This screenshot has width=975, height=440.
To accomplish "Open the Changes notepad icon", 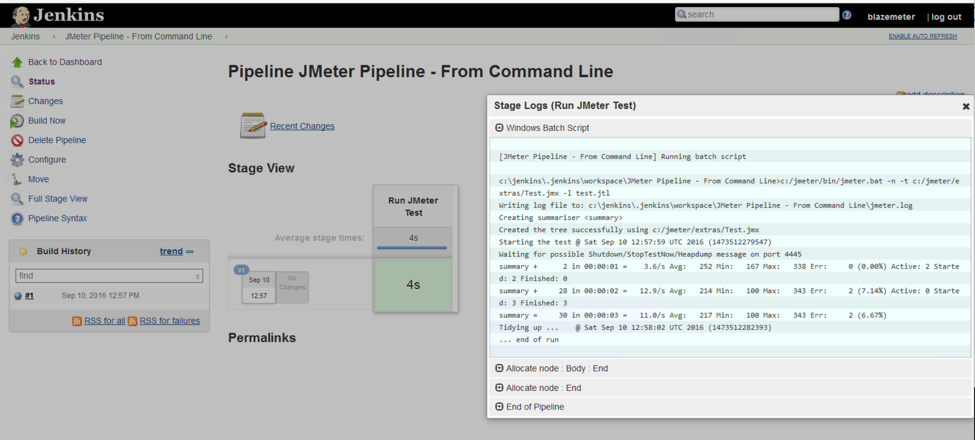I will tap(17, 101).
